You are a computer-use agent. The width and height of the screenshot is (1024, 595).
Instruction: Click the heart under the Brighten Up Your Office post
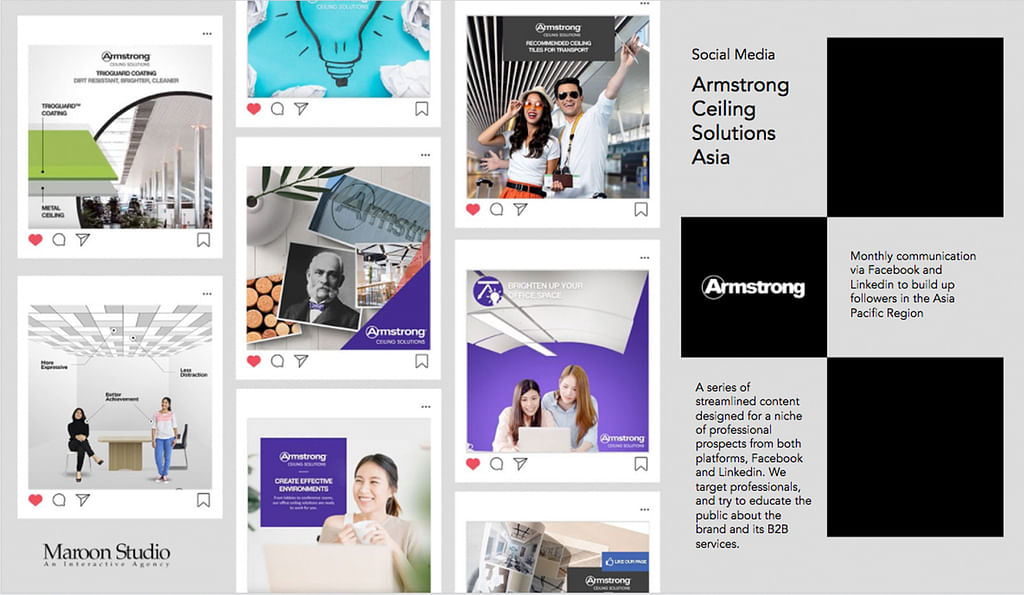click(473, 464)
